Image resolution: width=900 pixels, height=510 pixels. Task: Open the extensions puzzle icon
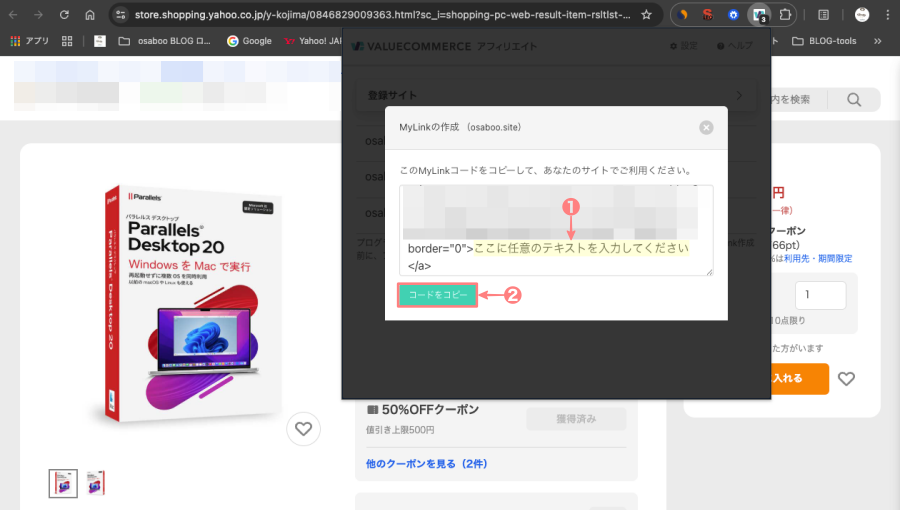click(785, 15)
